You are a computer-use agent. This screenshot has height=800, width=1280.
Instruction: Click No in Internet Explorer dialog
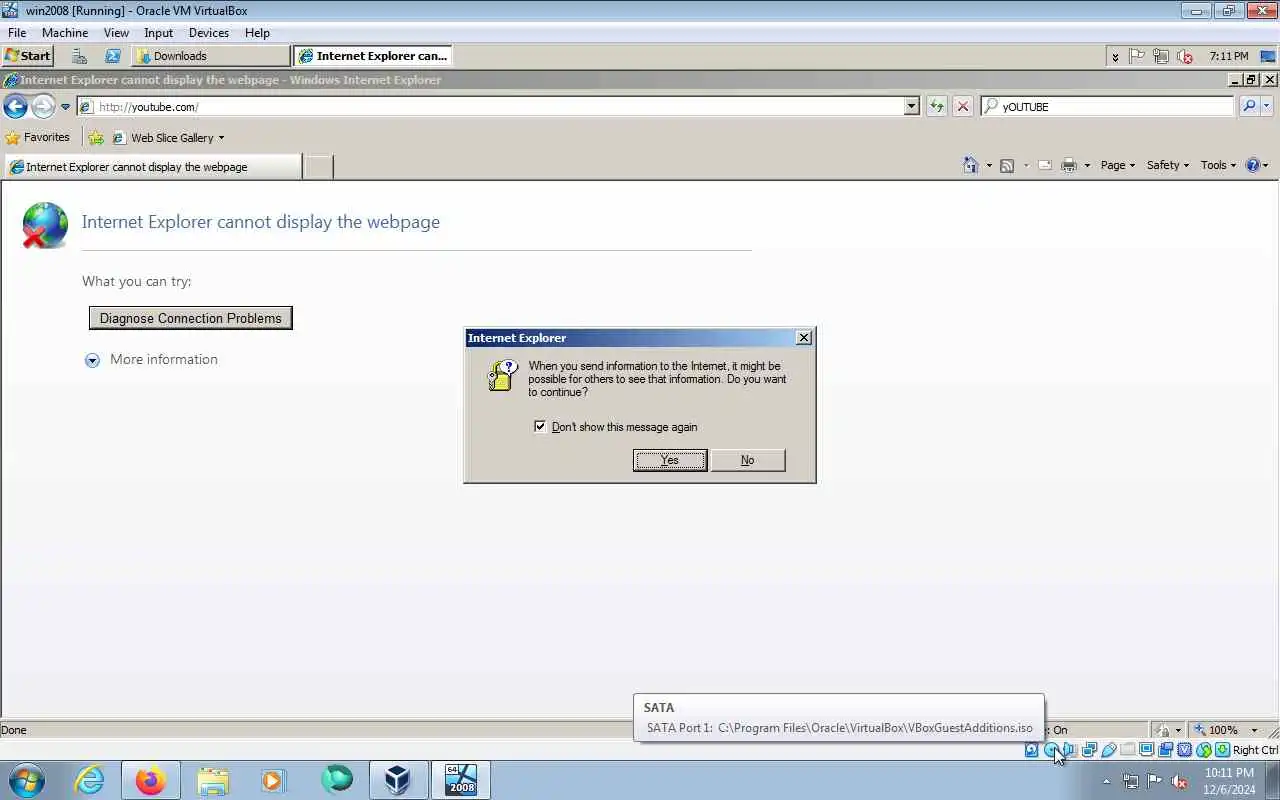tap(747, 460)
